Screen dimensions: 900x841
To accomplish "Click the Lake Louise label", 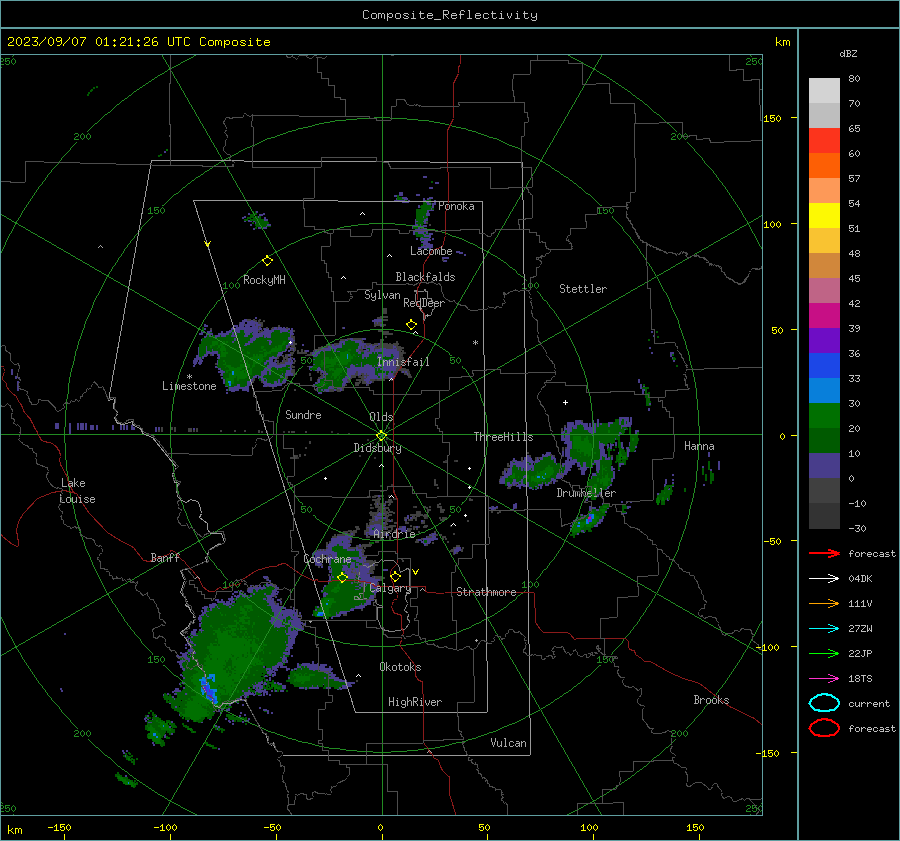I will point(77,491).
